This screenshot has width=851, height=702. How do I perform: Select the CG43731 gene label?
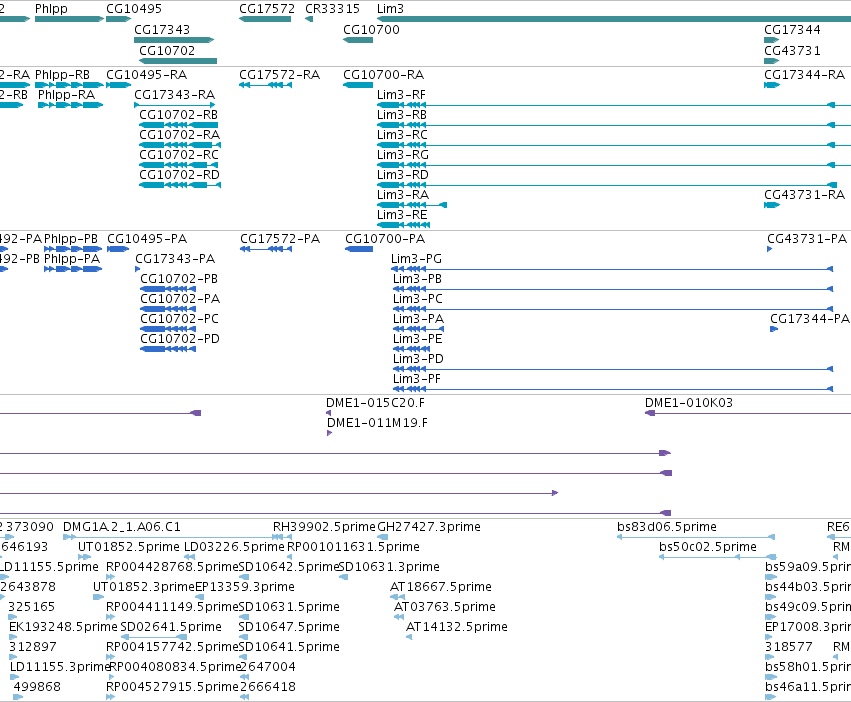[792, 50]
